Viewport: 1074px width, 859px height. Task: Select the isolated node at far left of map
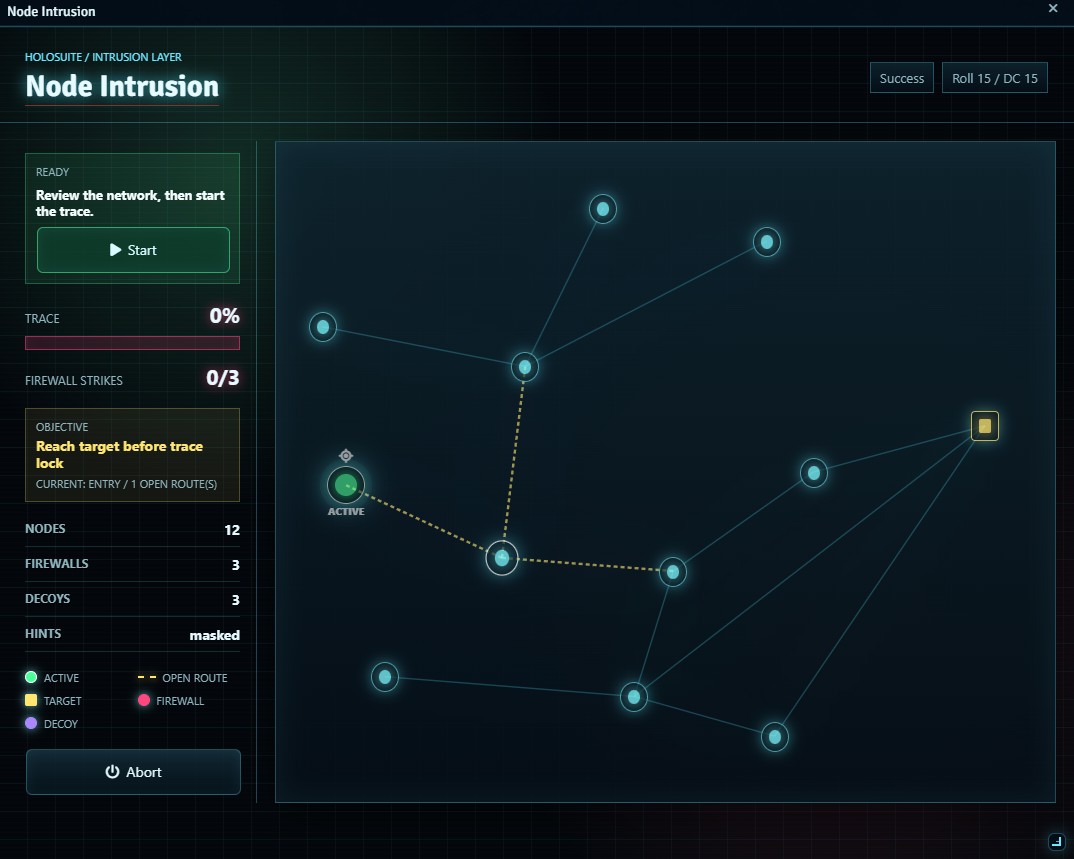point(323,327)
